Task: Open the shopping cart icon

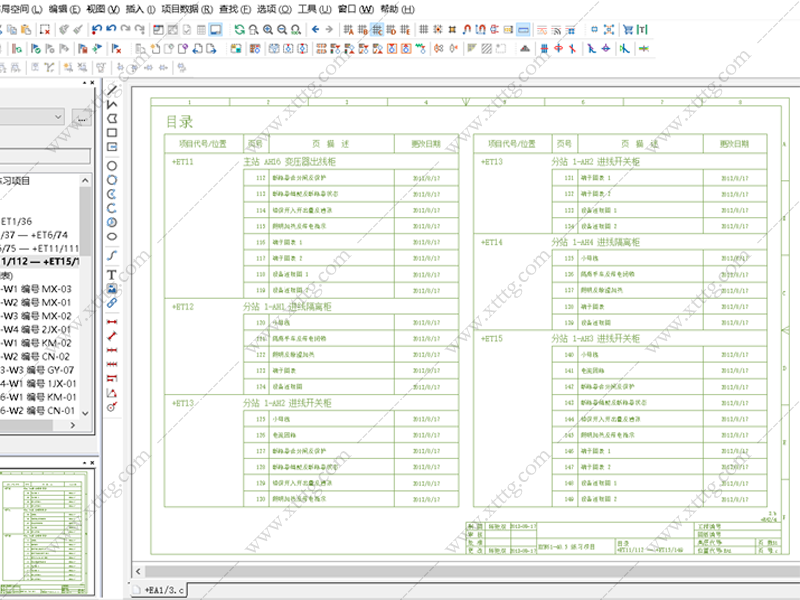Action: (x=628, y=30)
